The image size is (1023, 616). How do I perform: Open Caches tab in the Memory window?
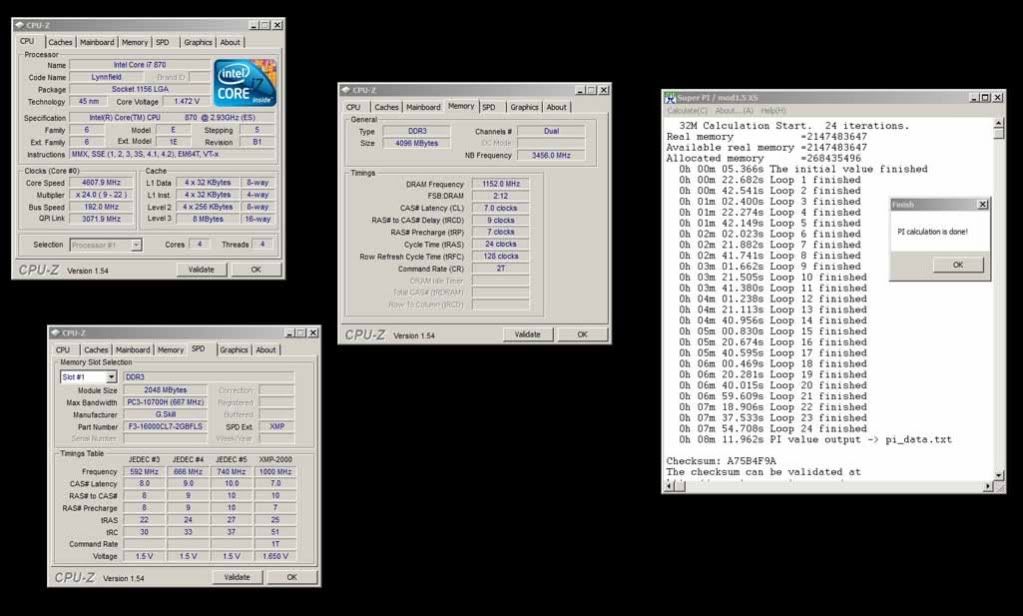pyautogui.click(x=386, y=107)
